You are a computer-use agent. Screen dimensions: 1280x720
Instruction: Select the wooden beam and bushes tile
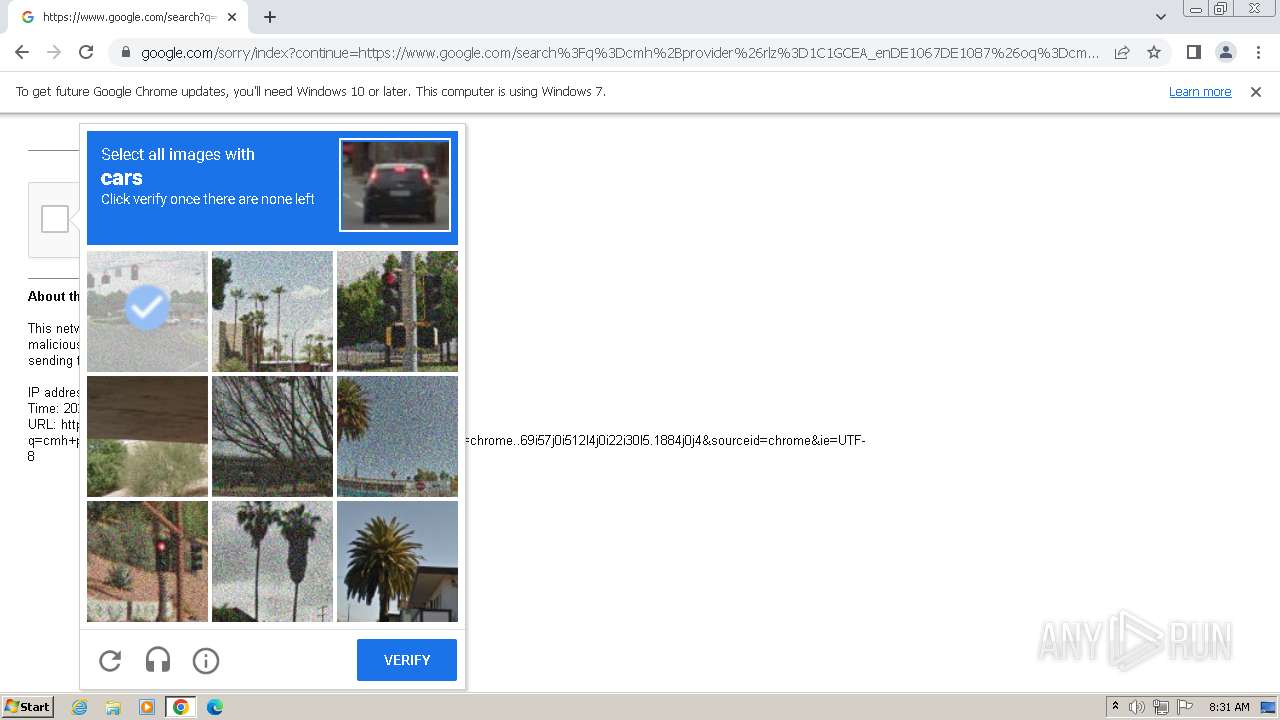(x=147, y=436)
